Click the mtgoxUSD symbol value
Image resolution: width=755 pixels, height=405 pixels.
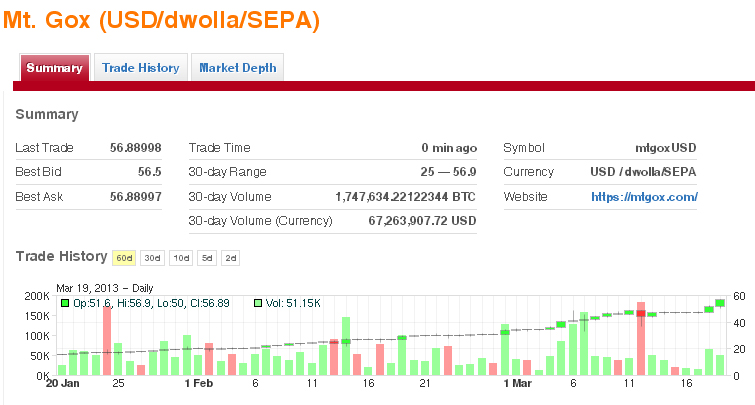(x=665, y=147)
